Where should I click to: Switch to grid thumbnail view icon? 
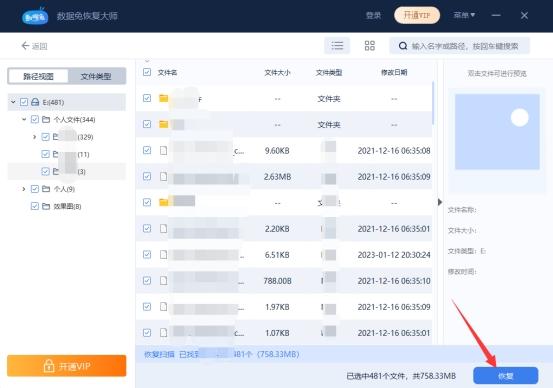tap(369, 46)
